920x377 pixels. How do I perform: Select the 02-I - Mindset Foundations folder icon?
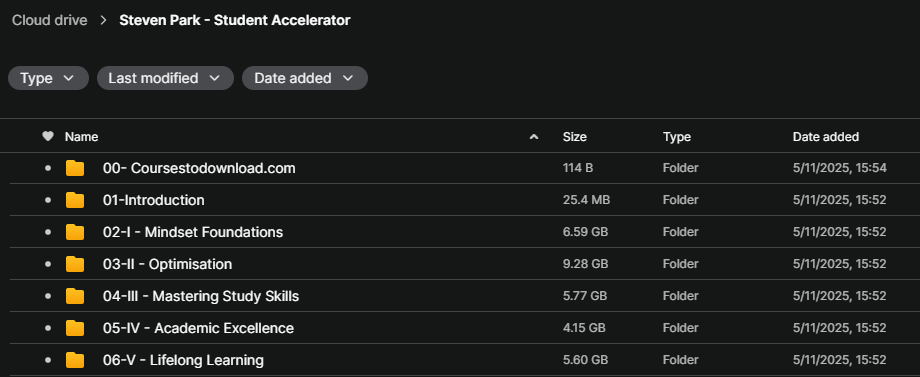(75, 232)
